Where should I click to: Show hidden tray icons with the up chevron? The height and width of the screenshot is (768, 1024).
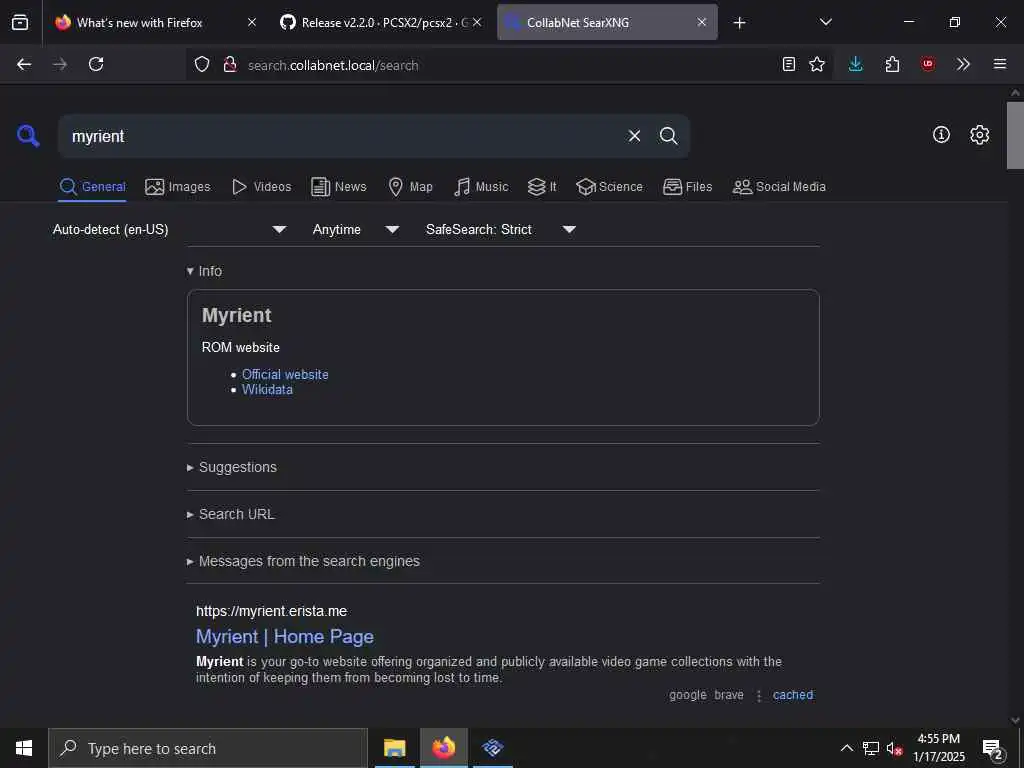846,748
